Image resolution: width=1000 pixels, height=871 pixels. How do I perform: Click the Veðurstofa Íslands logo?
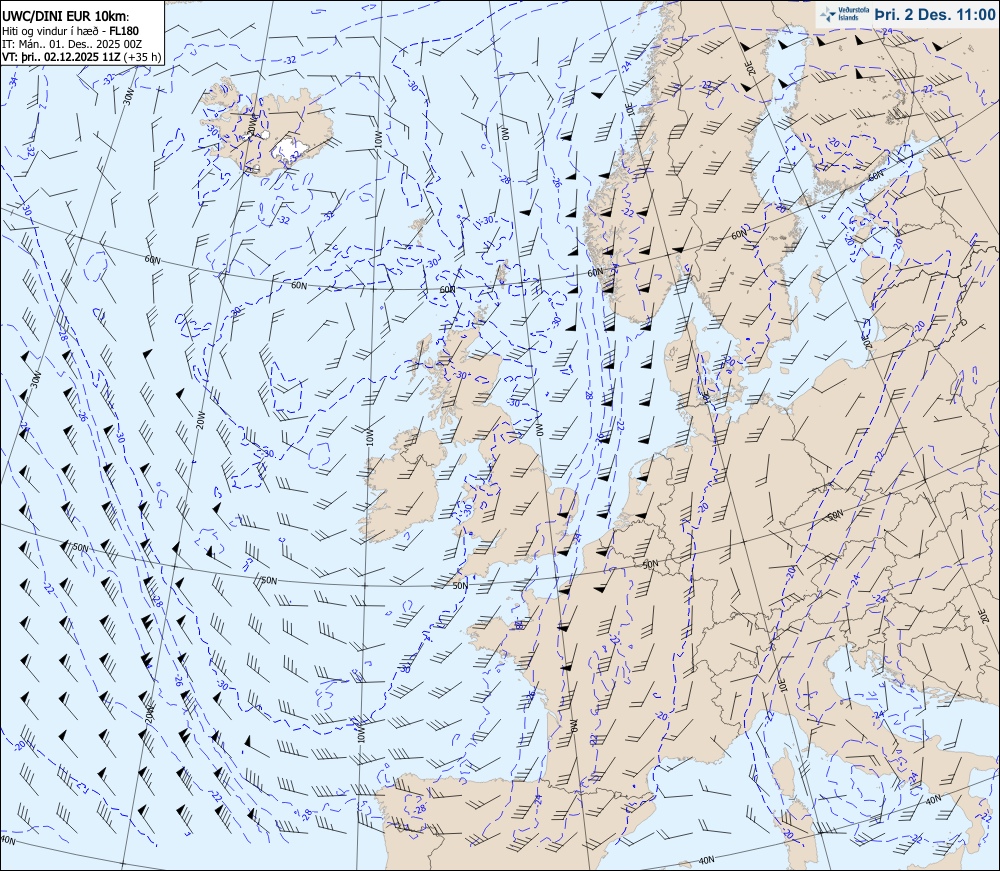pos(843,14)
